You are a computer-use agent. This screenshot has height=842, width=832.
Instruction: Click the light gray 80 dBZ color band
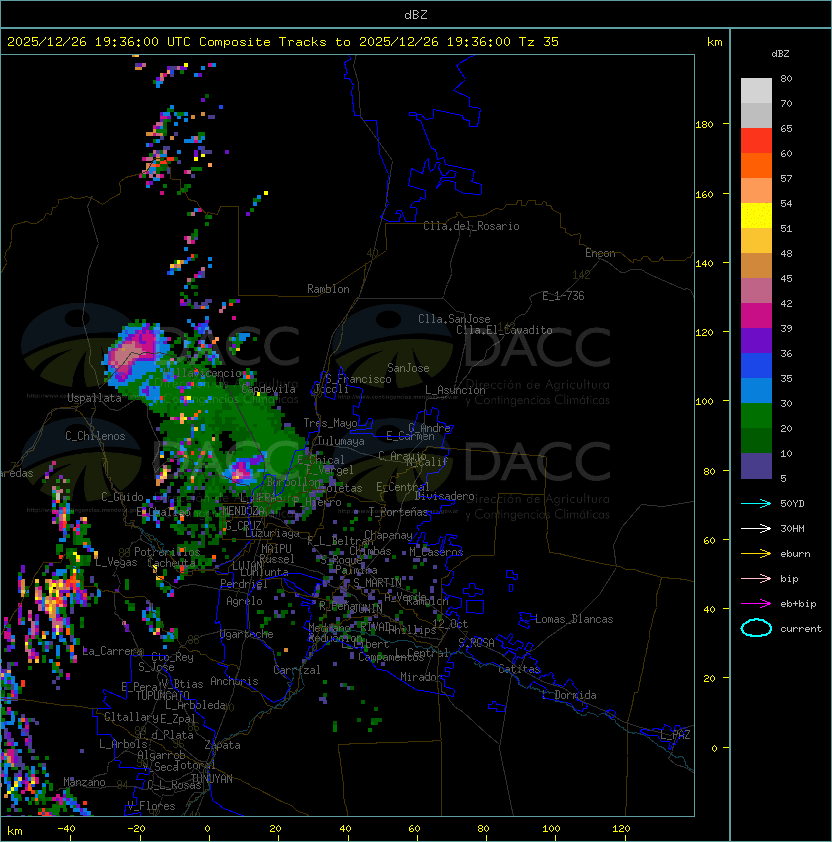click(x=756, y=91)
